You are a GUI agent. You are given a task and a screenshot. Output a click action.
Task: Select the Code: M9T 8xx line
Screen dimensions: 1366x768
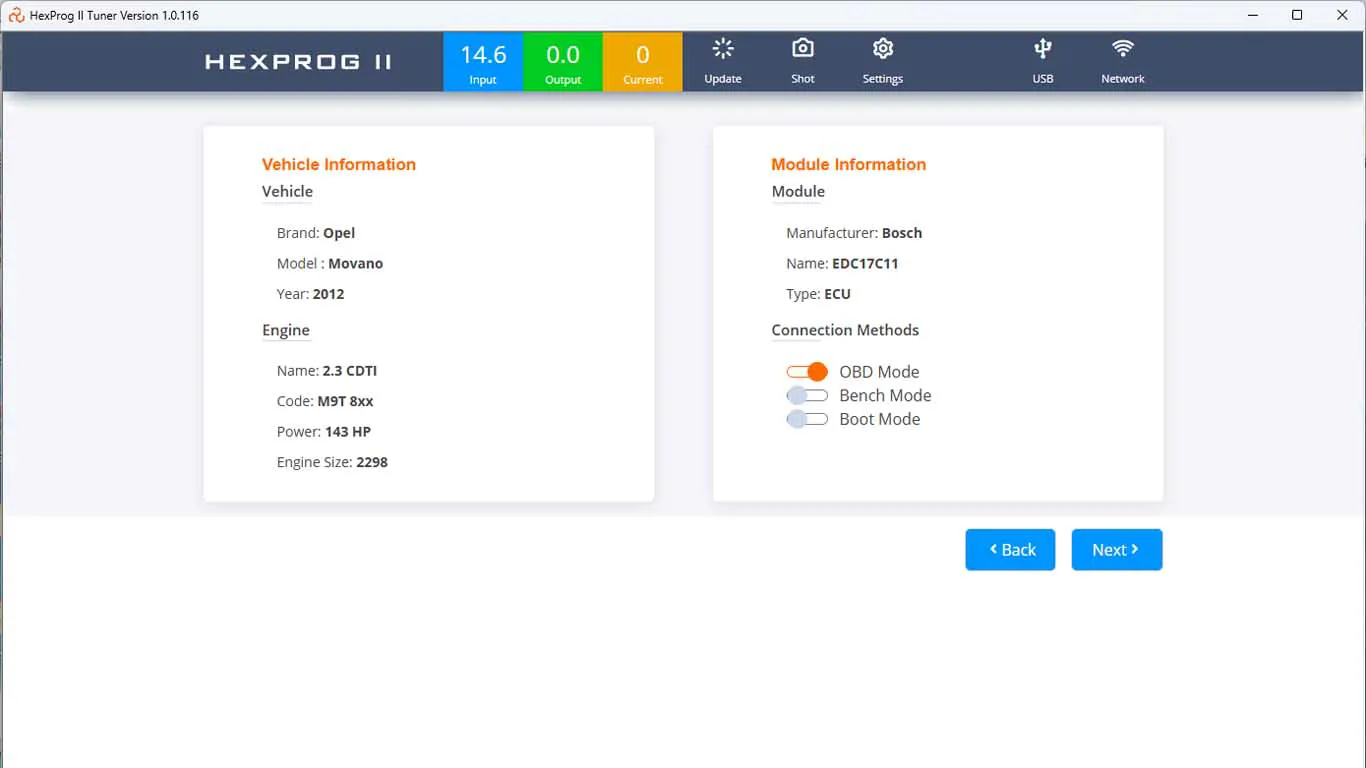tap(325, 401)
